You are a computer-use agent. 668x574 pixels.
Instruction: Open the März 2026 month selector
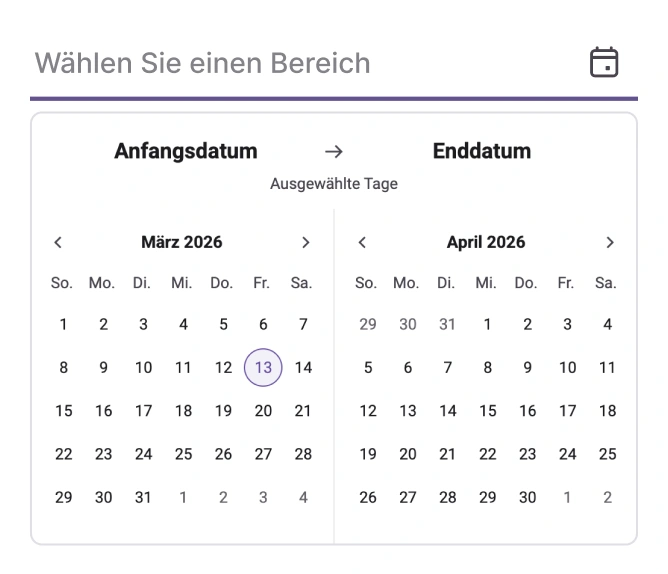tap(182, 242)
